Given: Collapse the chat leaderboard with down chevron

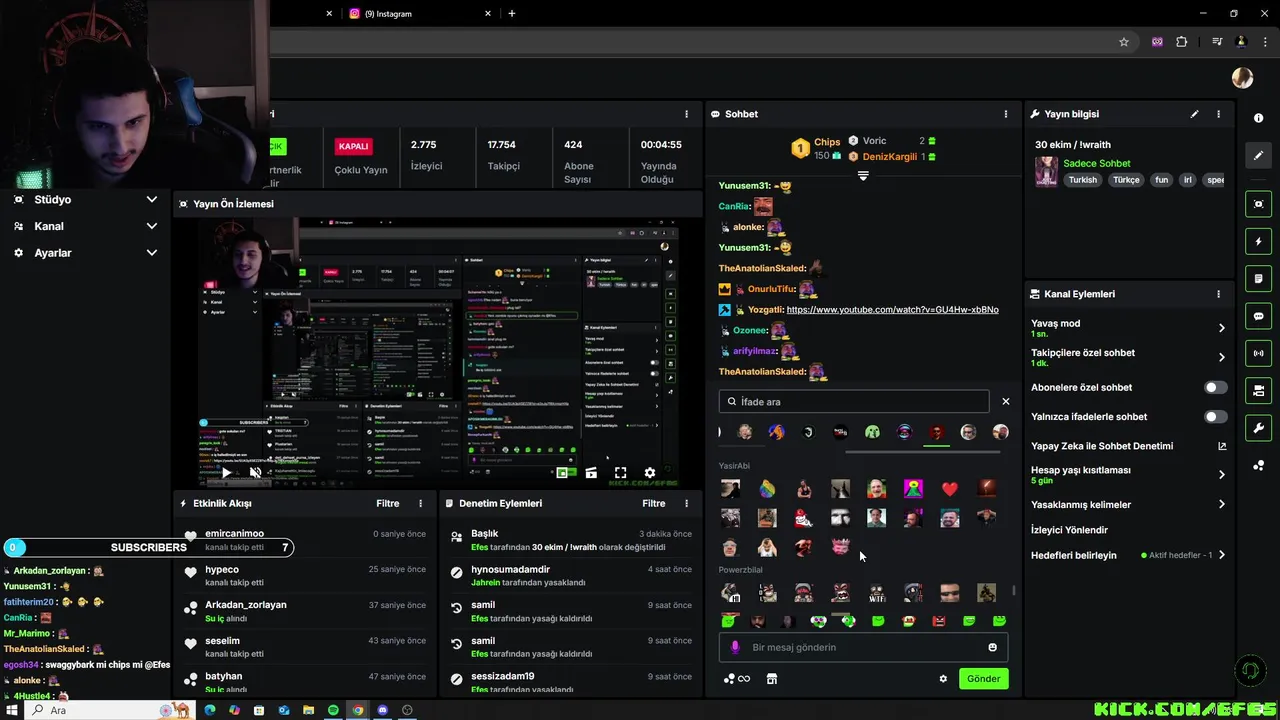Looking at the screenshot, I should pos(863,175).
